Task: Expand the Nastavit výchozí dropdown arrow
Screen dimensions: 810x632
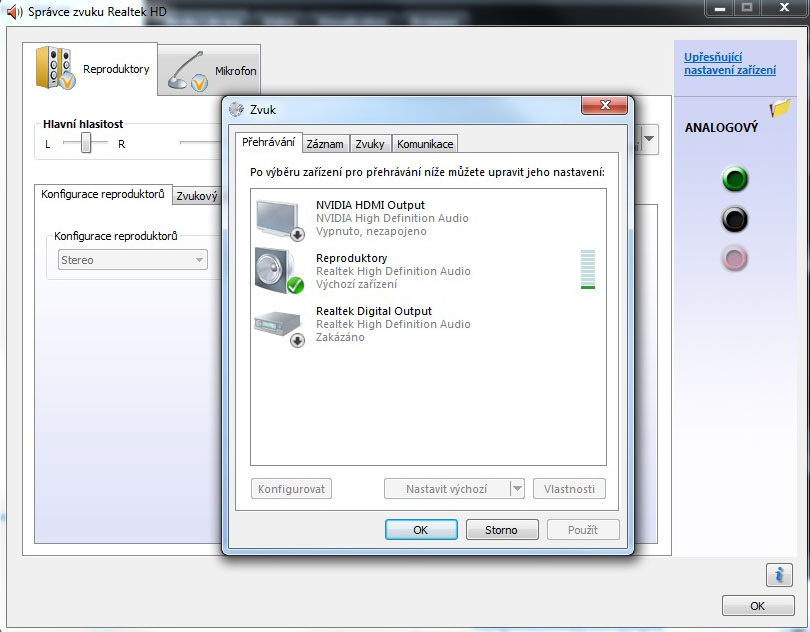Action: 517,488
